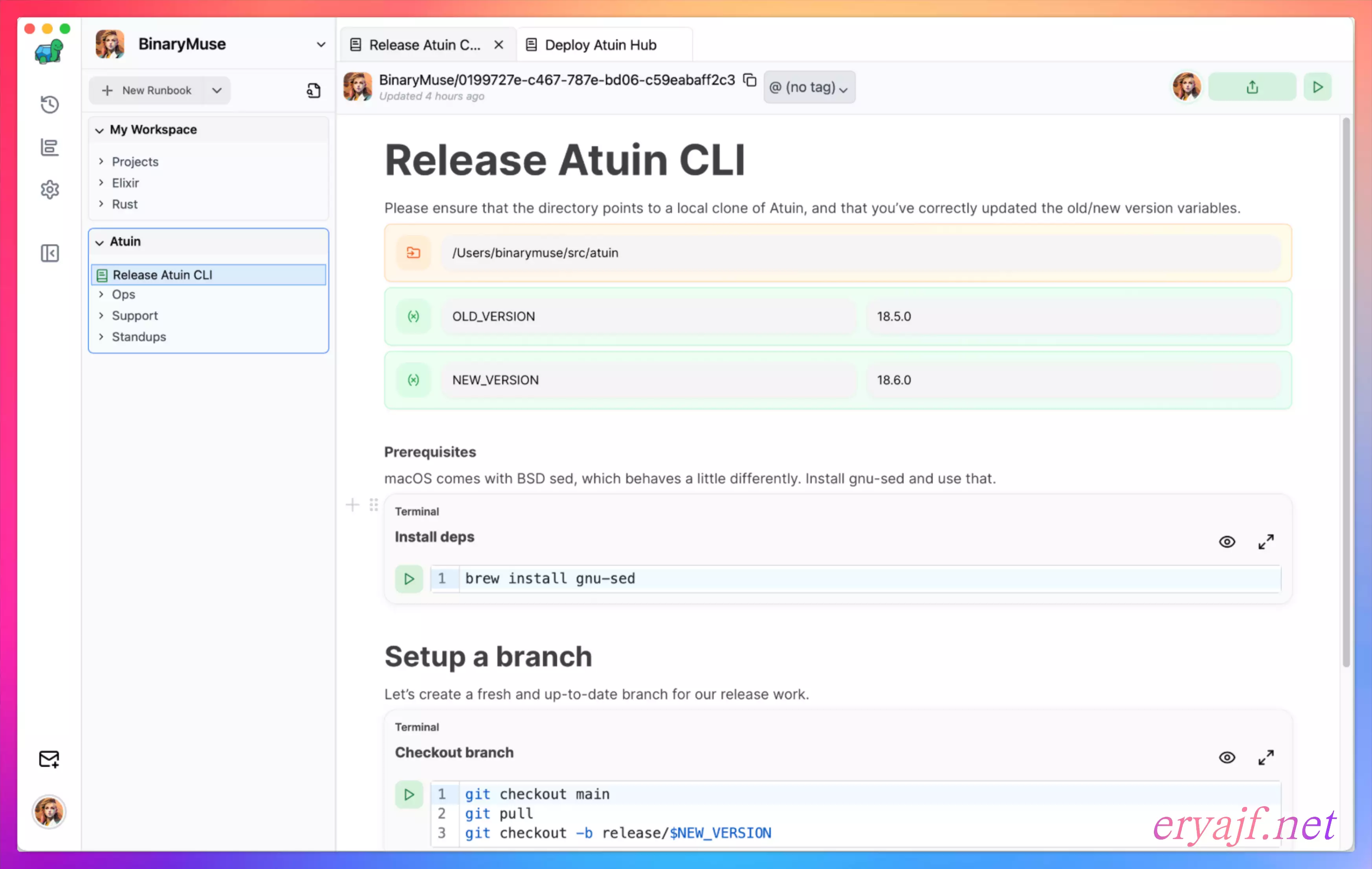Open the runbooks list icon in sidebar
1372x869 pixels.
pyautogui.click(x=50, y=147)
